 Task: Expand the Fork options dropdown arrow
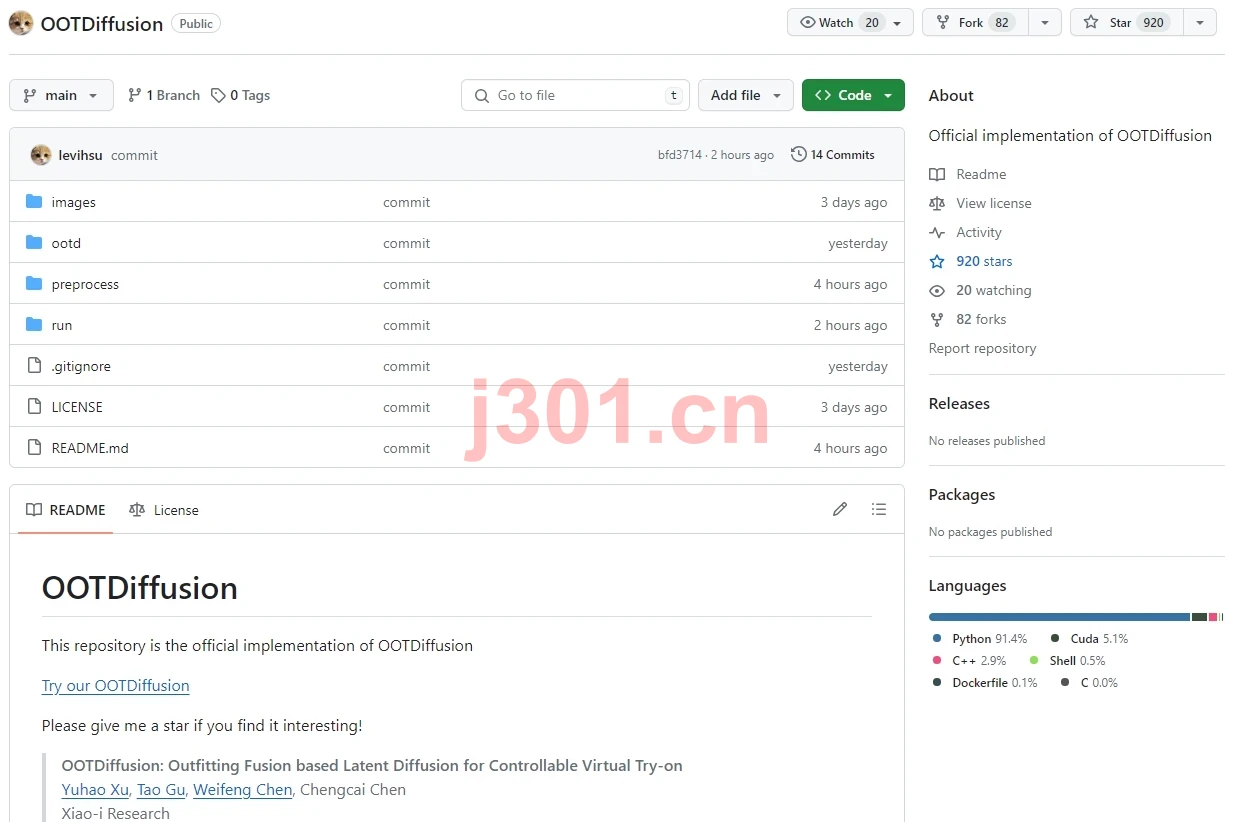(x=1044, y=23)
